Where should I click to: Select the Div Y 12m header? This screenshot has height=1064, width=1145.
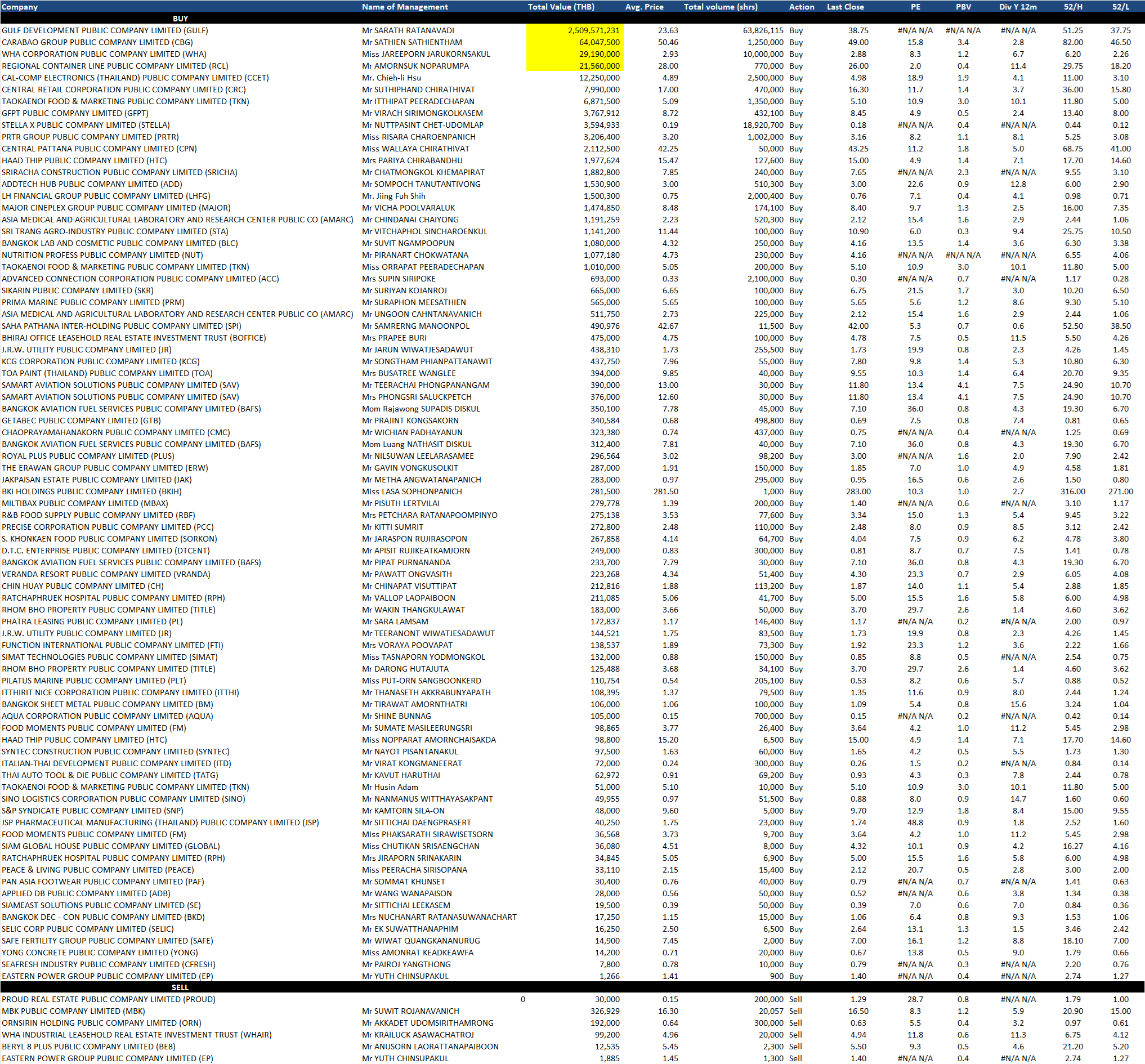click(1018, 7)
